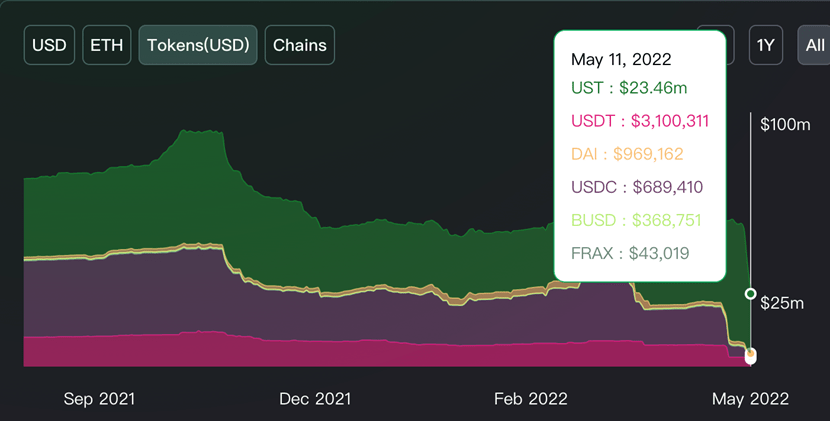Select BUSD $368,751 tooltip entry

point(636,220)
